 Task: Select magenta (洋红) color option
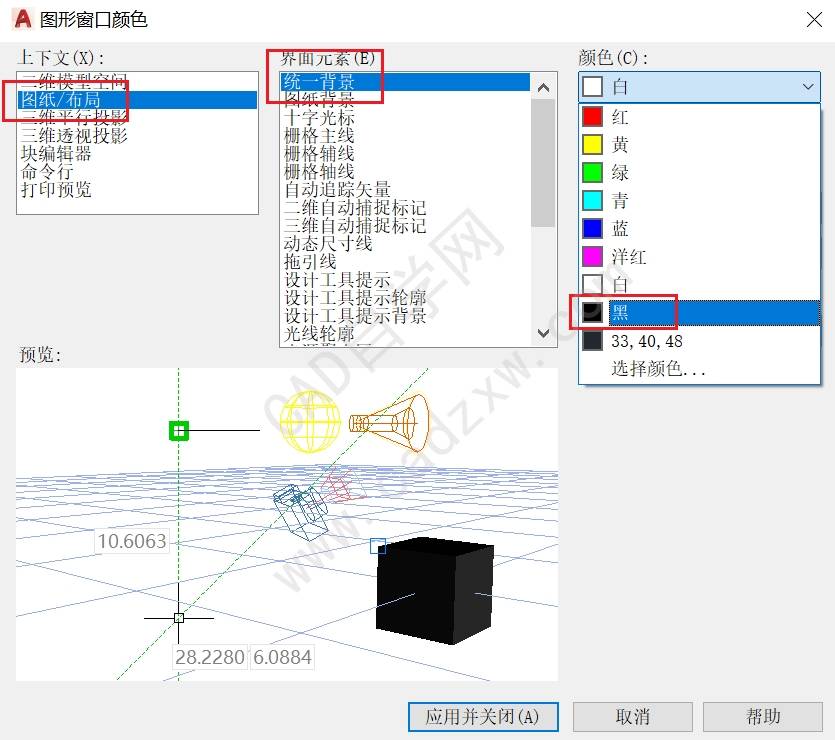click(630, 258)
